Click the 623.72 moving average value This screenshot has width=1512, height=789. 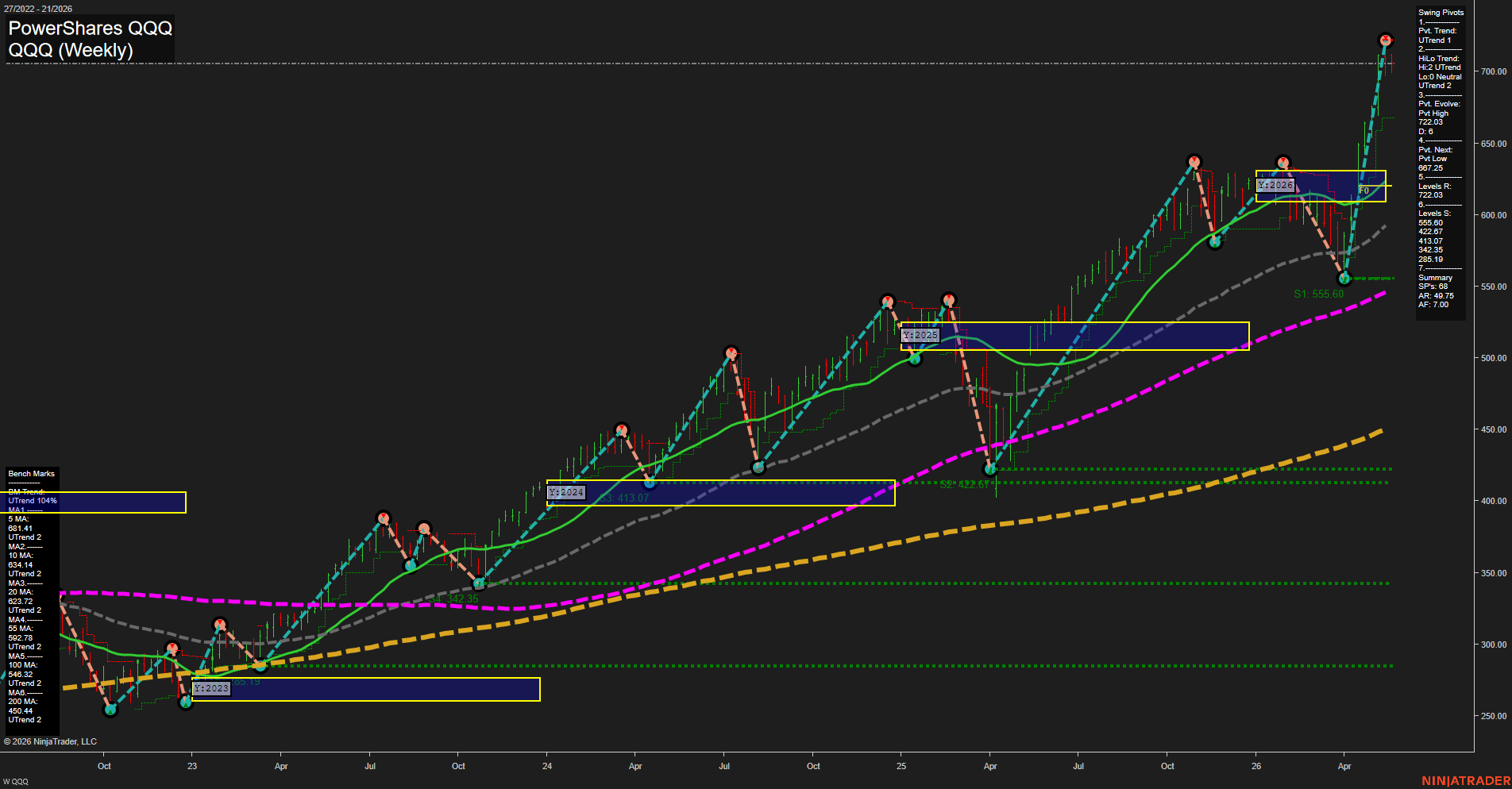coord(21,602)
